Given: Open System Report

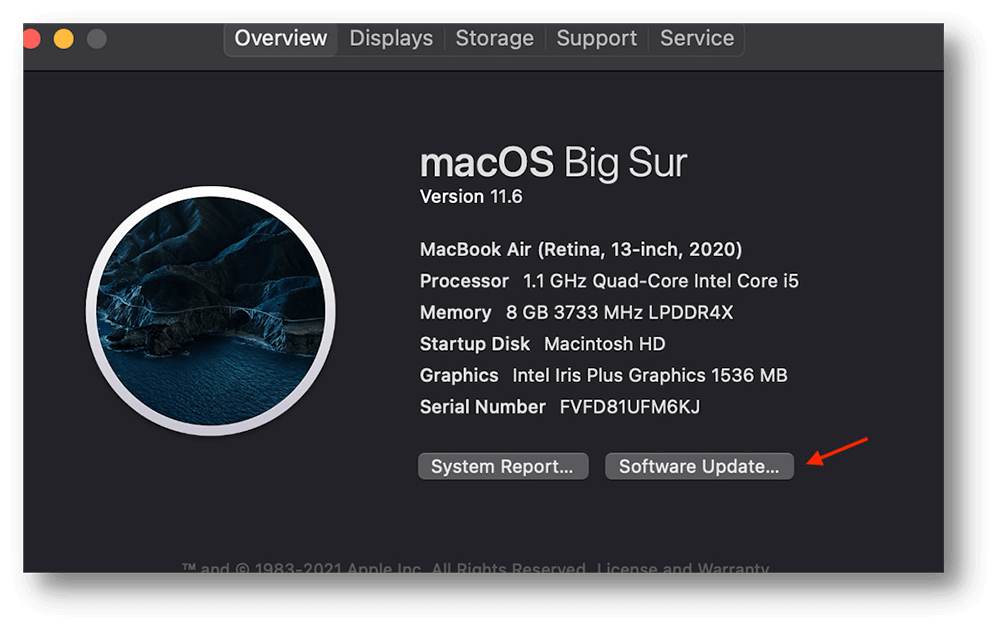Looking at the screenshot, I should pyautogui.click(x=503, y=466).
